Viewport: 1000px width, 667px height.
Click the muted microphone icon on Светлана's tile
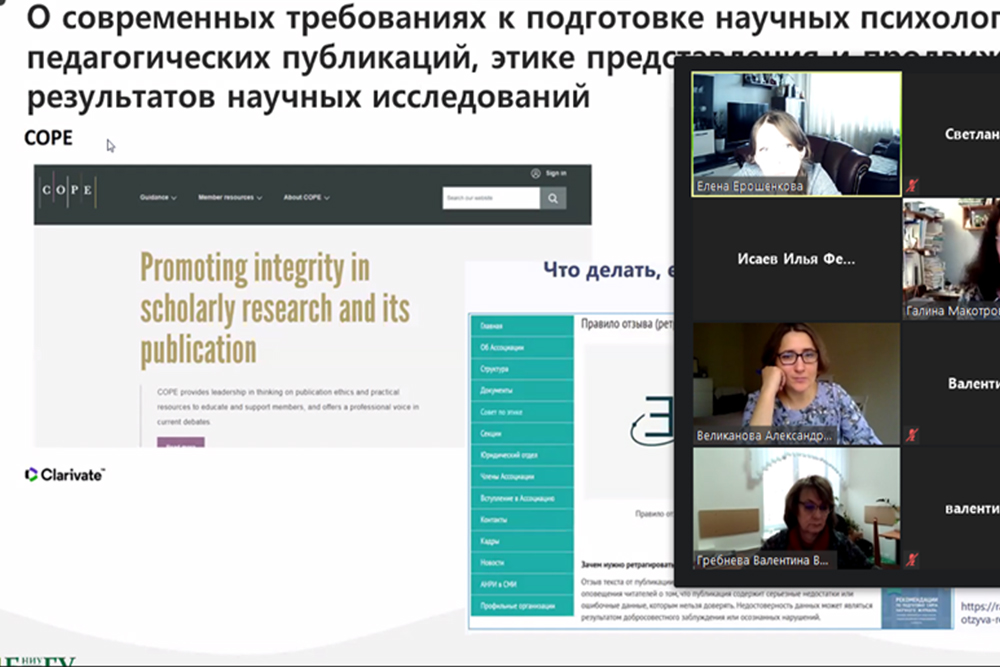(x=911, y=186)
